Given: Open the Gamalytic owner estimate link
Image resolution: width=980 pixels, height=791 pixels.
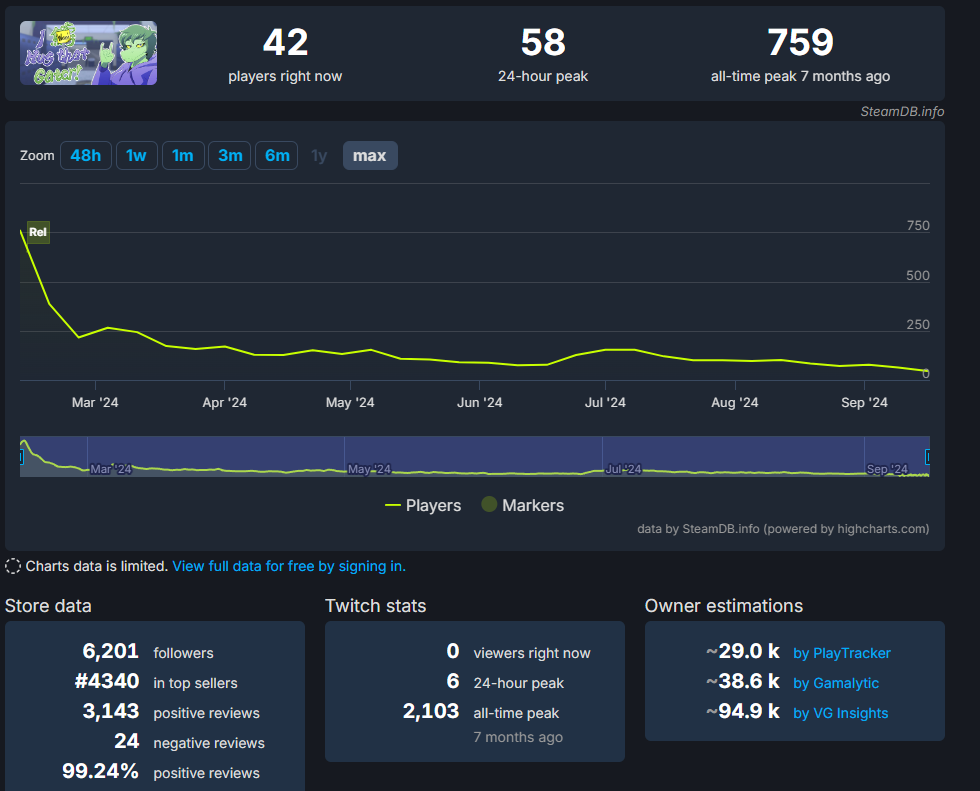Looking at the screenshot, I should [x=836, y=683].
